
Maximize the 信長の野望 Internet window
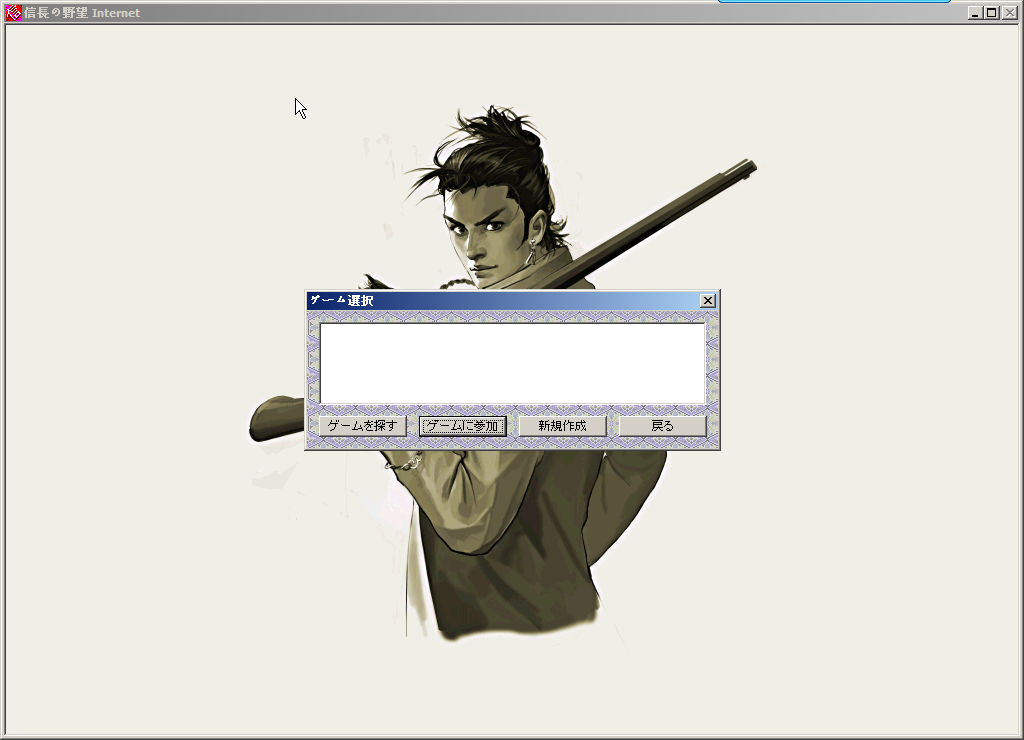(x=991, y=13)
